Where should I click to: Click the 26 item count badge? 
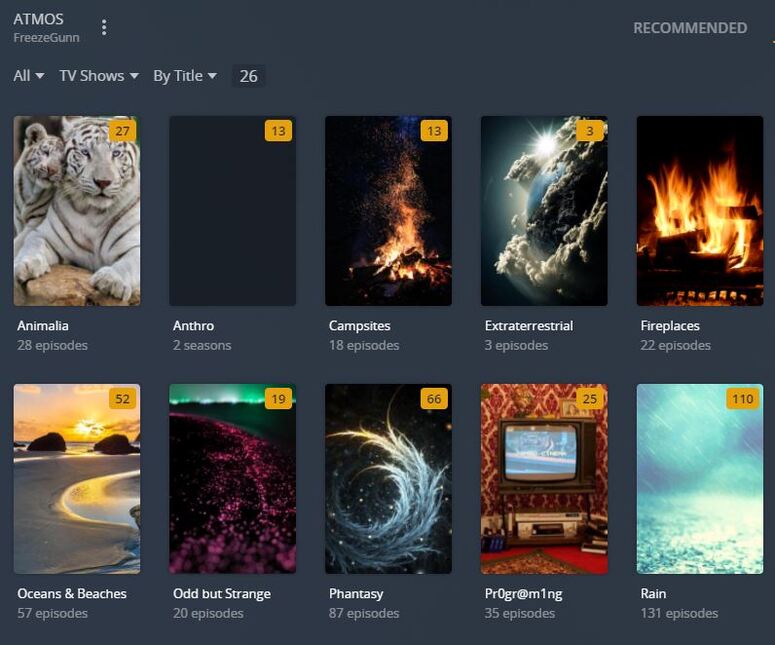[x=249, y=76]
